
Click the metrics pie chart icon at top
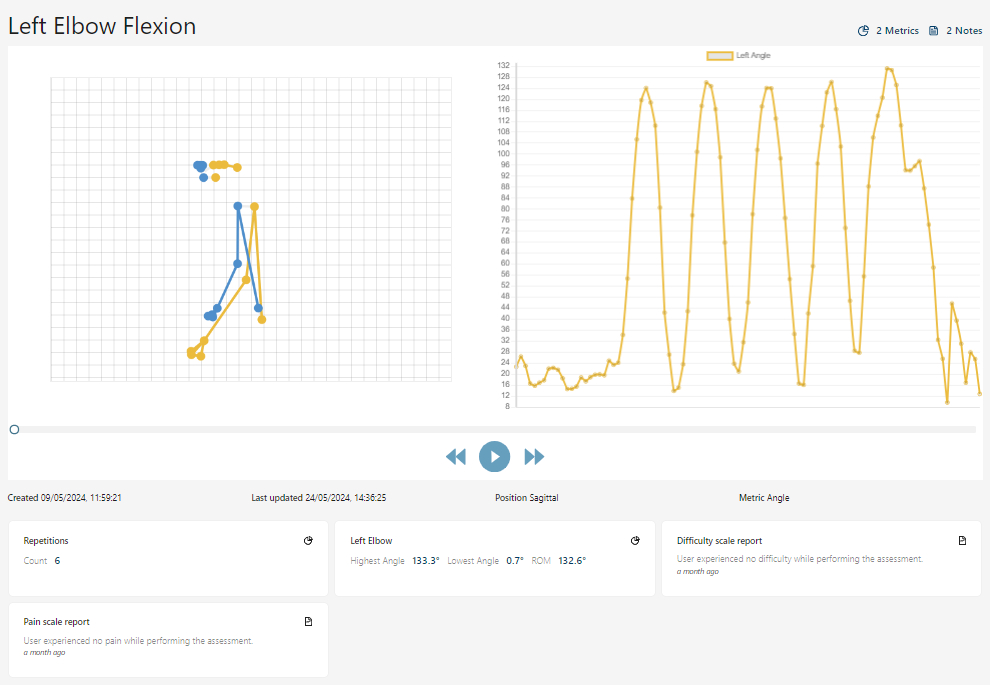pos(863,30)
